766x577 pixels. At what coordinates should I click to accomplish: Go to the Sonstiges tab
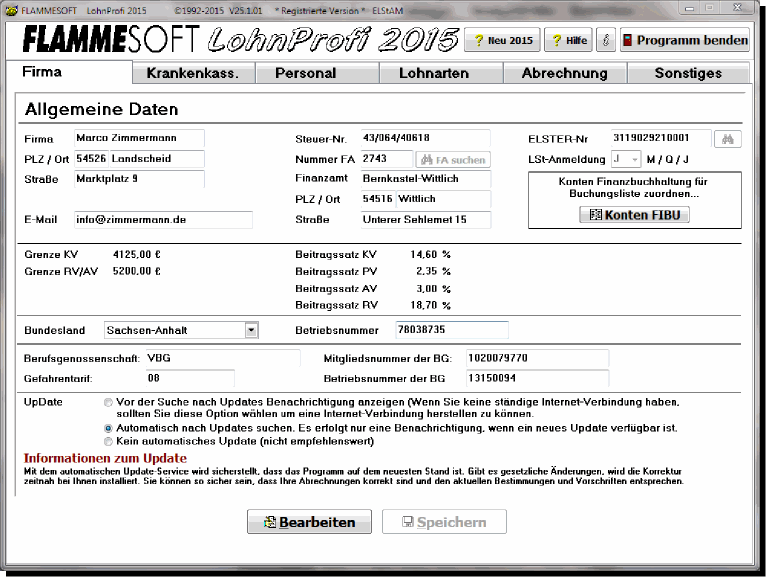(688, 73)
